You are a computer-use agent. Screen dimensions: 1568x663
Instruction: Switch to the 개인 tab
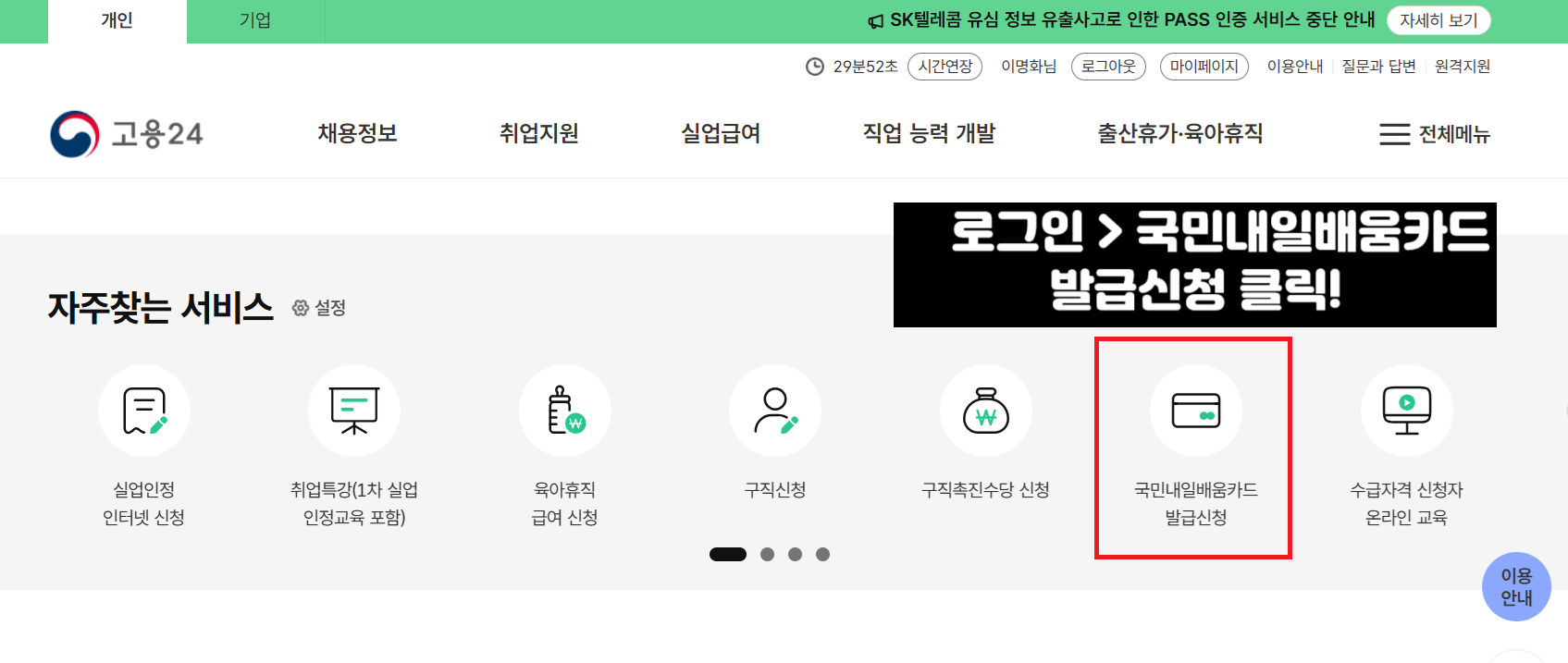coord(117,21)
